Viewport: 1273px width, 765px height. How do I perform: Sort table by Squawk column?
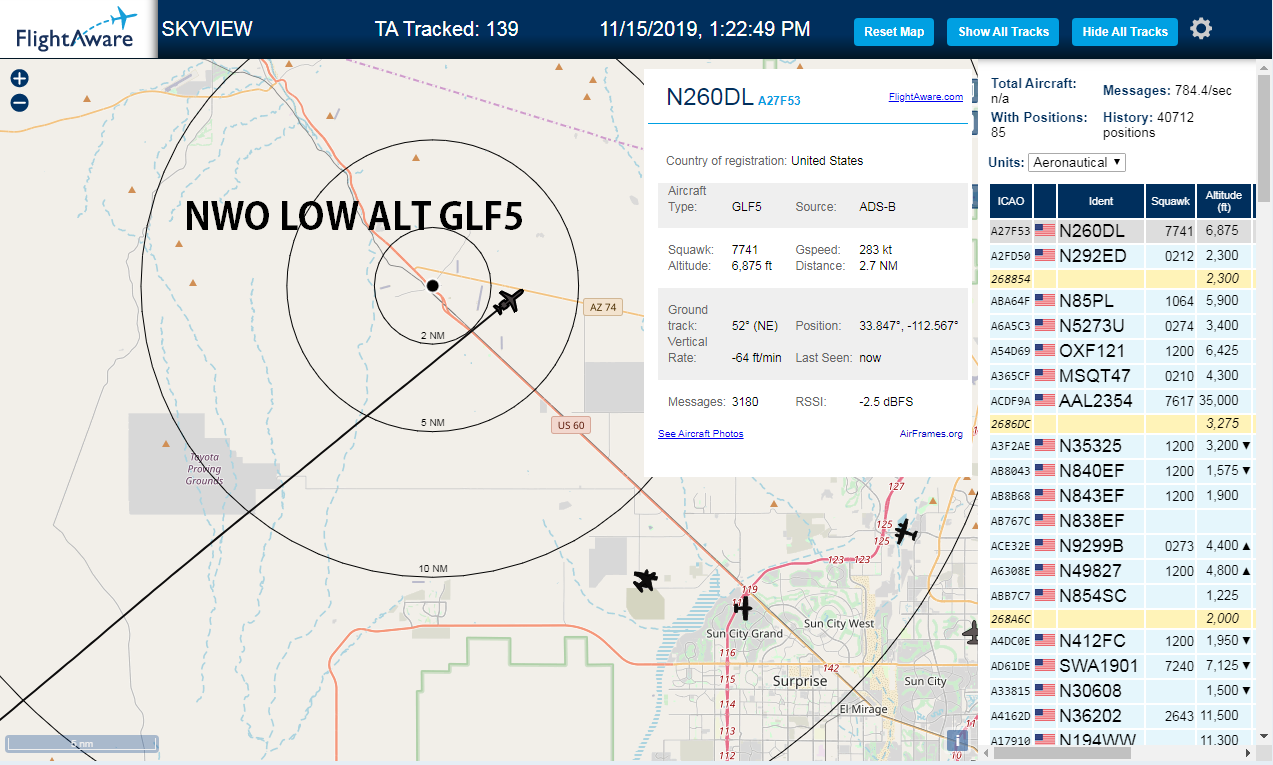click(x=1170, y=201)
